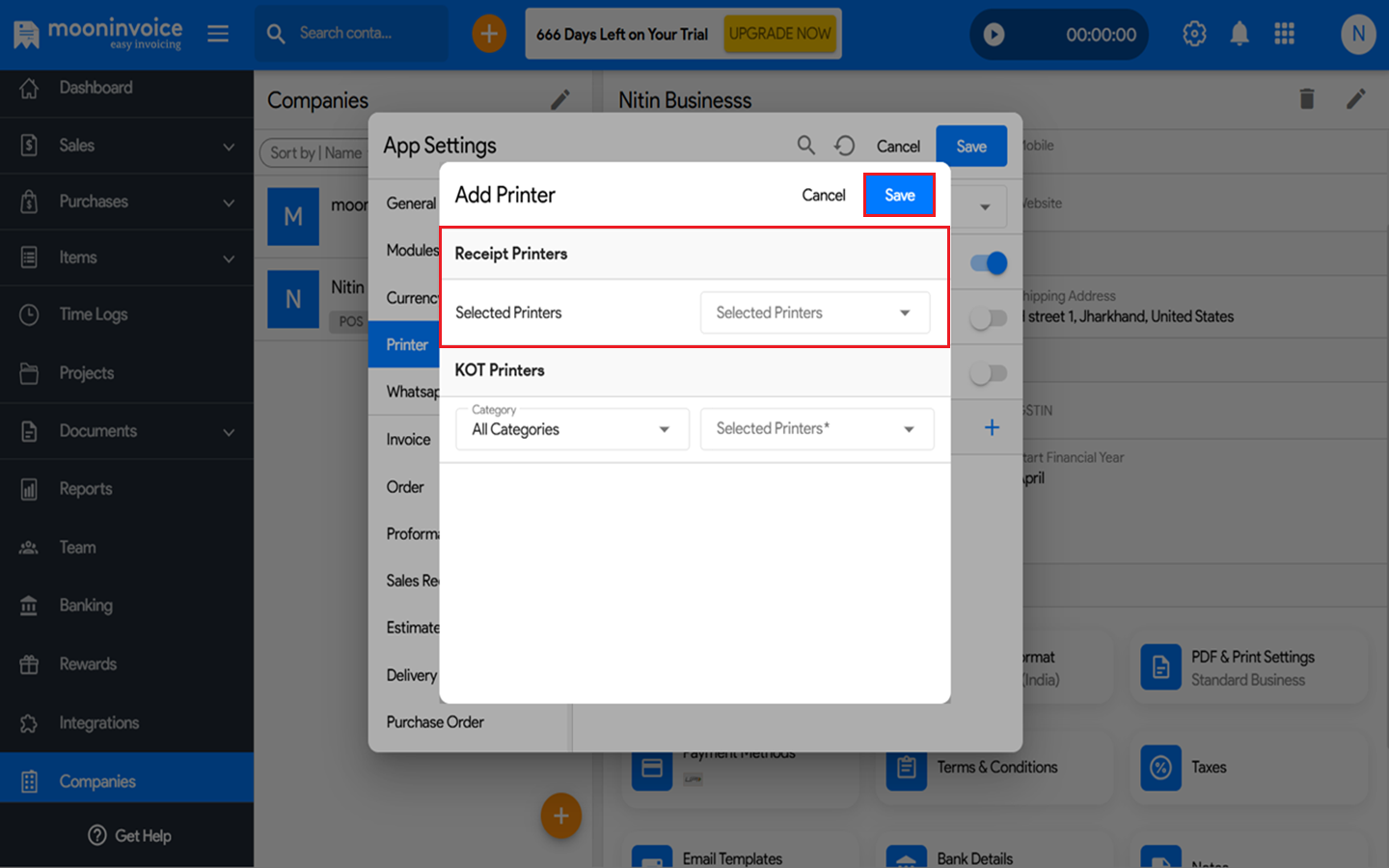
Task: Select the Order settings tab
Action: 405,487
